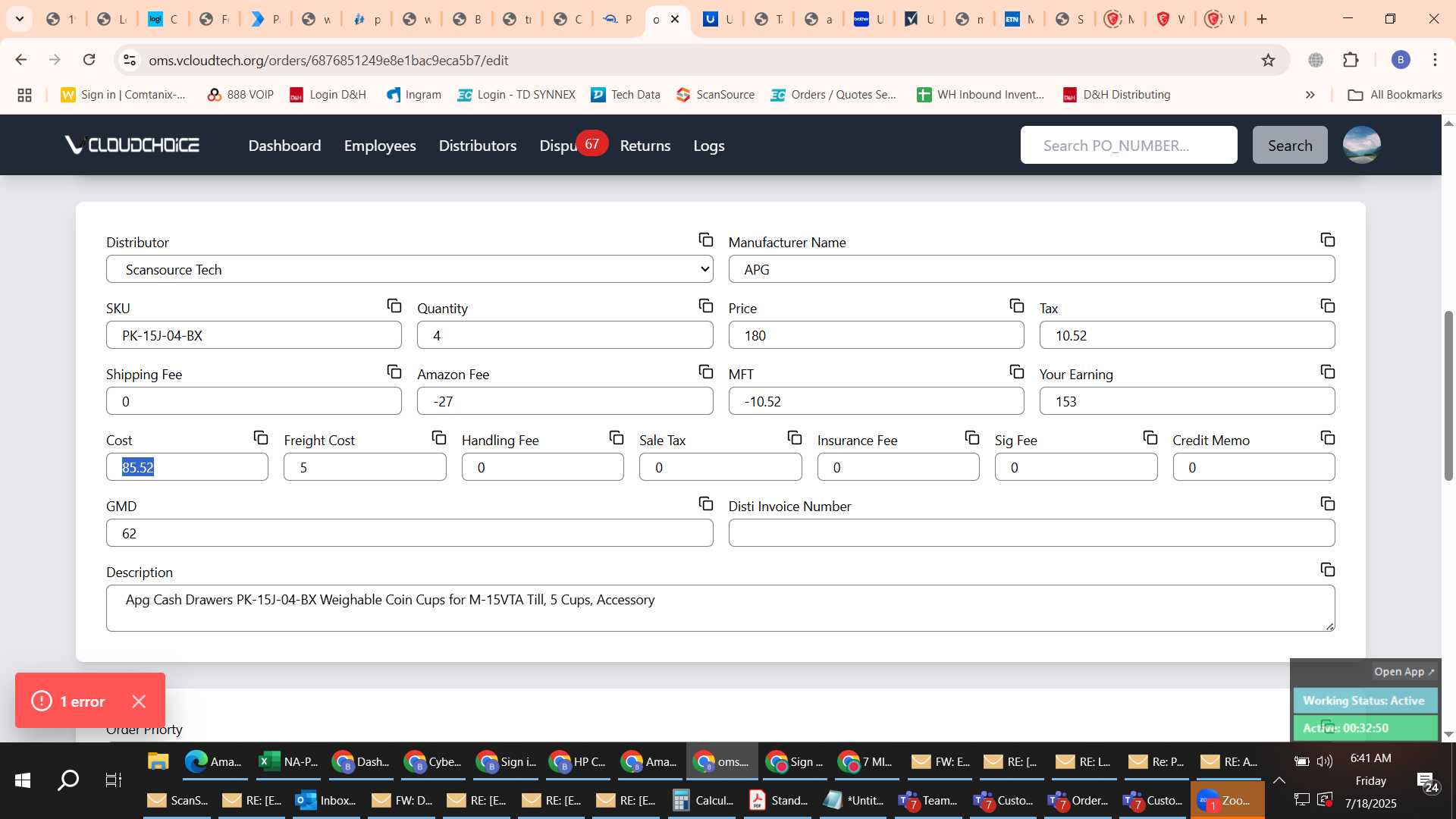Reload the current page

[89, 60]
